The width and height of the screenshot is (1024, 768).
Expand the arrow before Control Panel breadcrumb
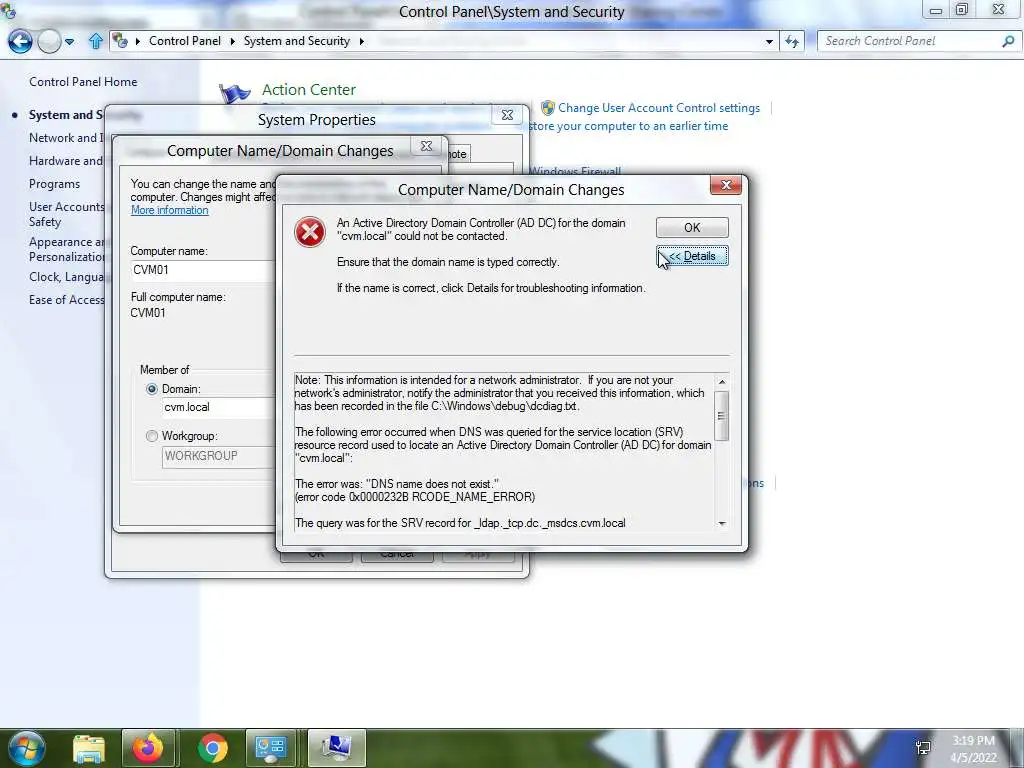(138, 41)
